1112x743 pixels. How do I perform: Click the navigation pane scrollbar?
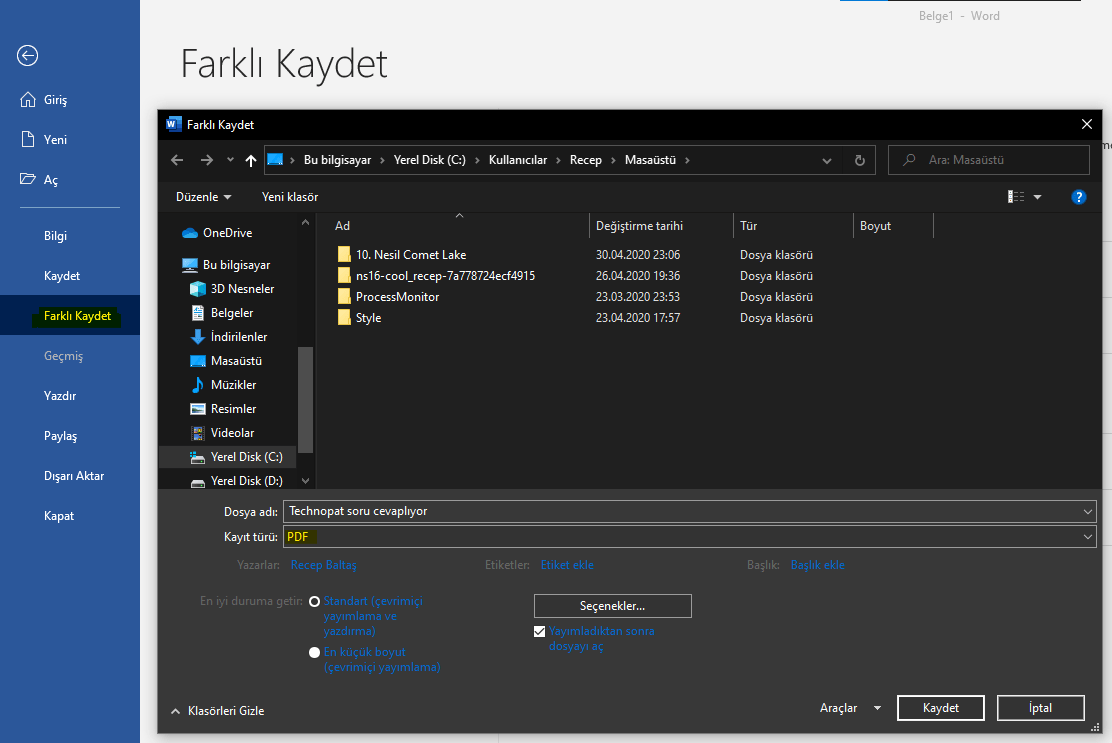point(306,399)
